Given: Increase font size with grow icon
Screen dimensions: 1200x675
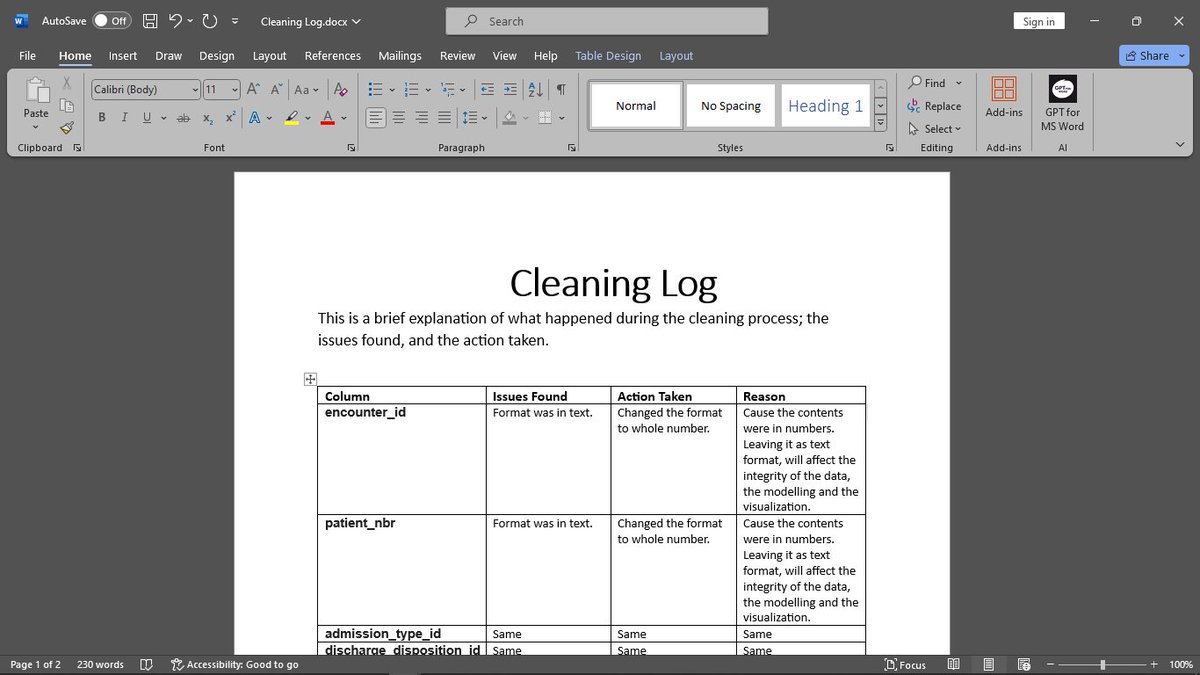Looking at the screenshot, I should pyautogui.click(x=253, y=89).
